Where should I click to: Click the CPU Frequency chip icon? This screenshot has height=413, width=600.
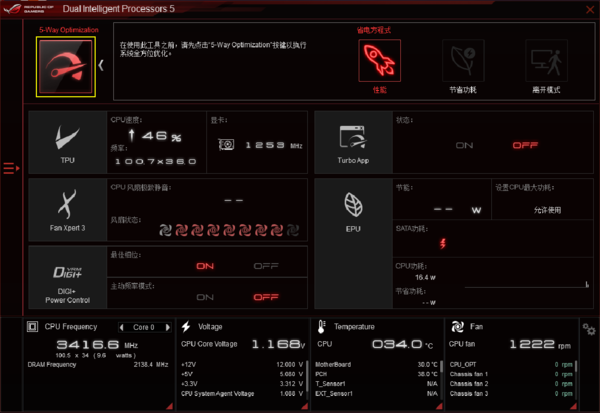33,327
